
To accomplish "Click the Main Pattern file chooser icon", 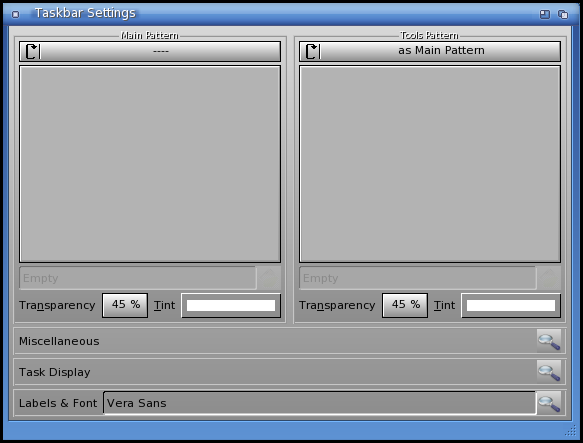I will point(269,278).
